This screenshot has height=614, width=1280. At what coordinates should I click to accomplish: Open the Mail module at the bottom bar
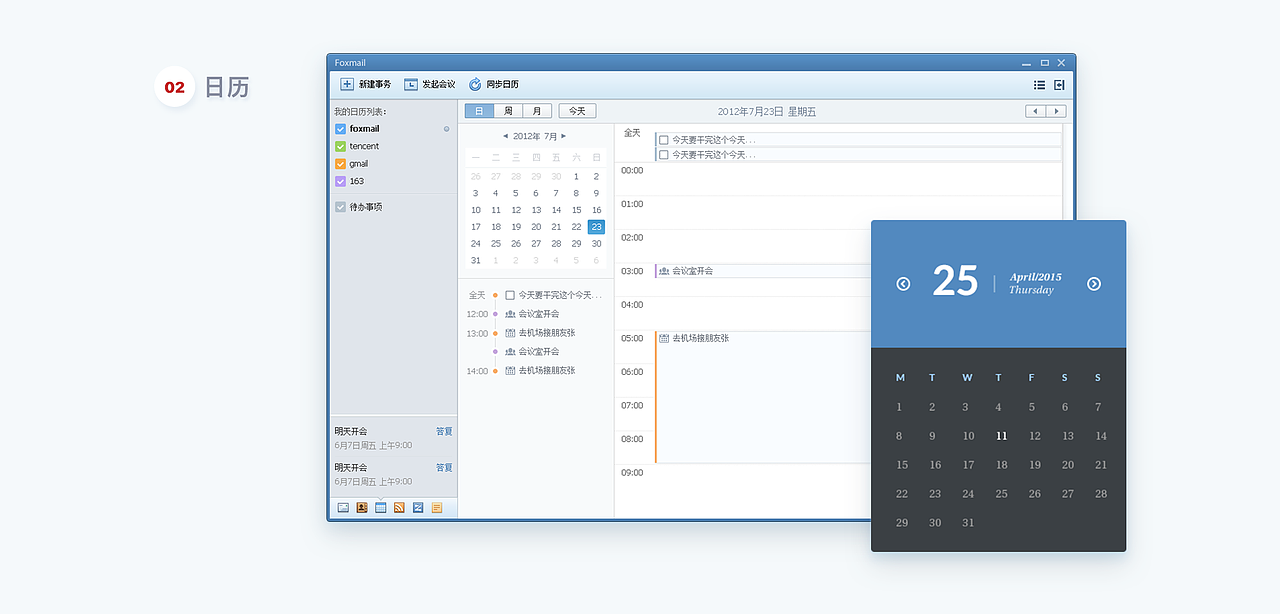pos(343,508)
